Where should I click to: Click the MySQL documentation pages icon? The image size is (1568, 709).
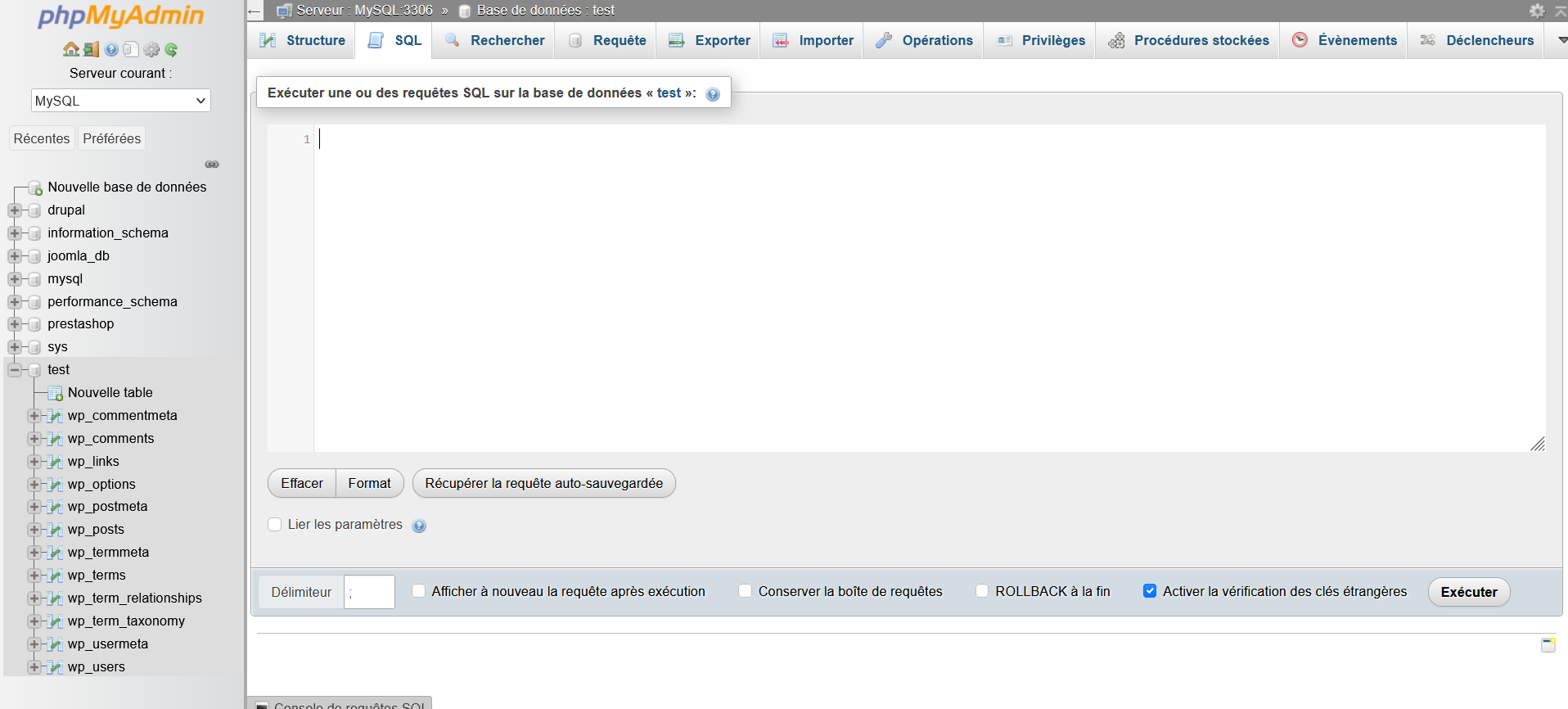pyautogui.click(x=131, y=49)
